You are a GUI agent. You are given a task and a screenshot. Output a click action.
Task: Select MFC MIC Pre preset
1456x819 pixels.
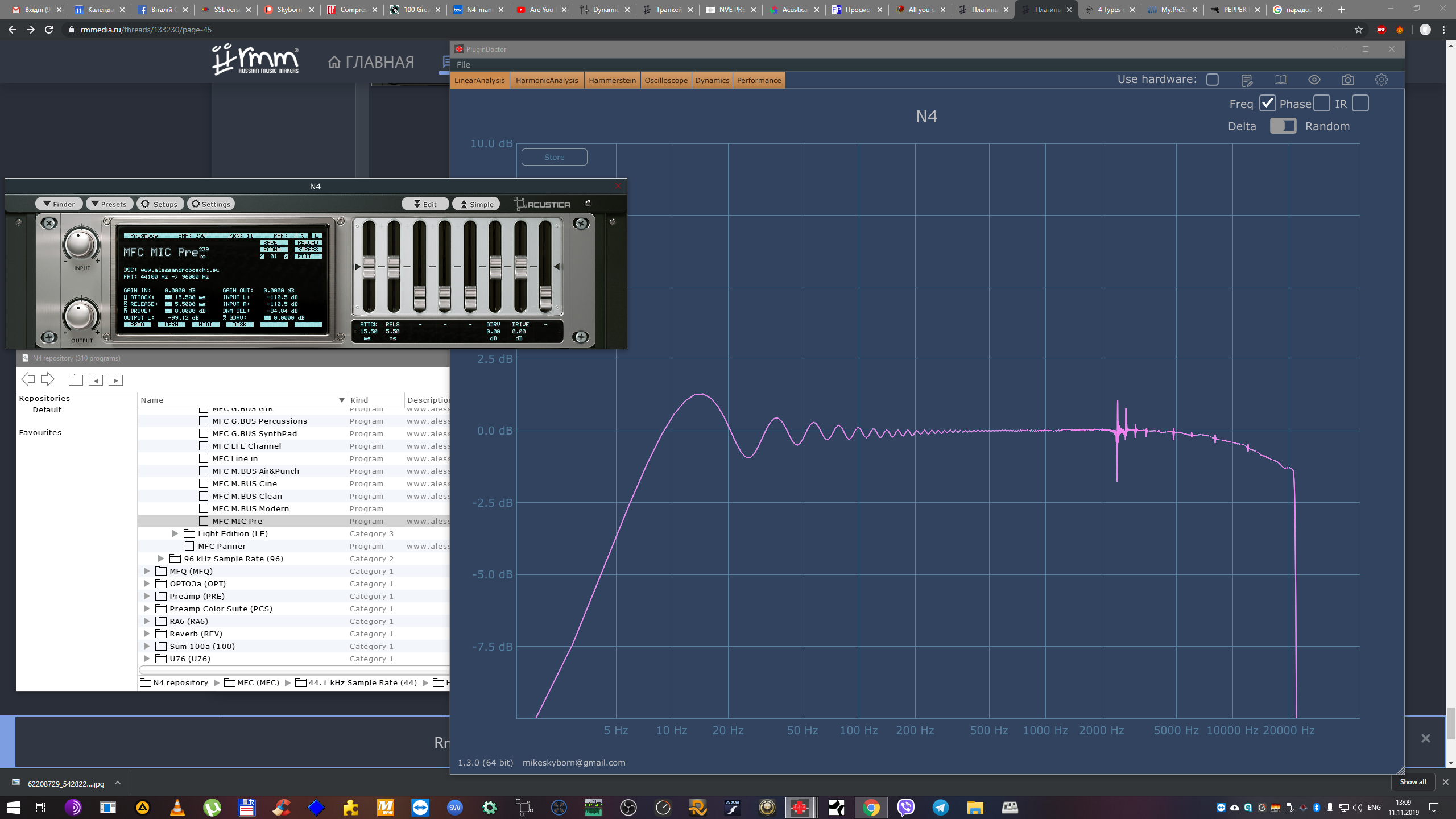tap(237, 521)
